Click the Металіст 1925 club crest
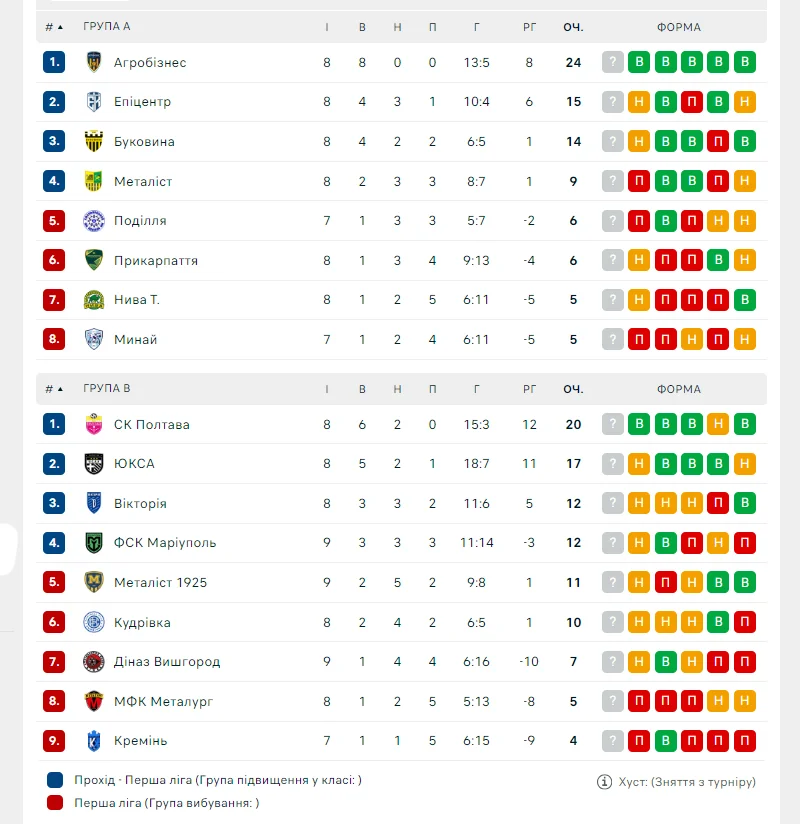The image size is (800, 824). (94, 582)
